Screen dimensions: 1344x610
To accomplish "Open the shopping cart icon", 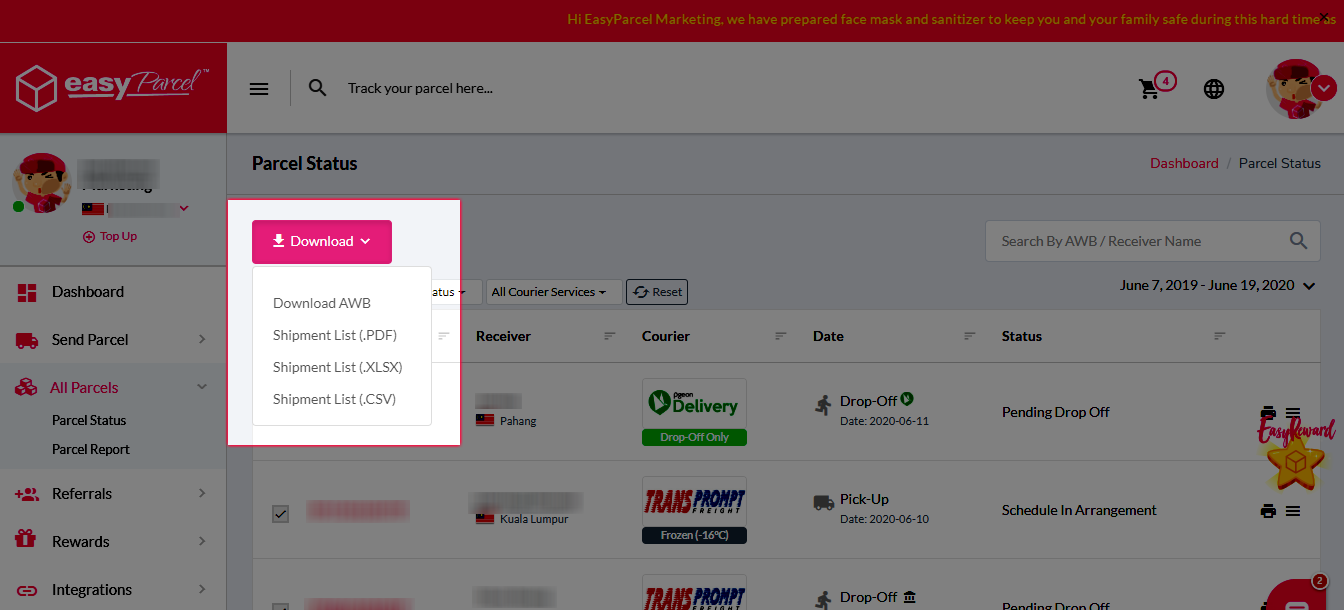I will 1150,89.
